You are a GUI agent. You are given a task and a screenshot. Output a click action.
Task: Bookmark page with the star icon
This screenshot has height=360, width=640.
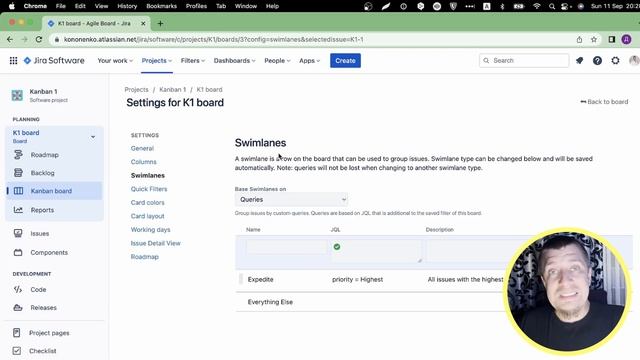coord(594,39)
